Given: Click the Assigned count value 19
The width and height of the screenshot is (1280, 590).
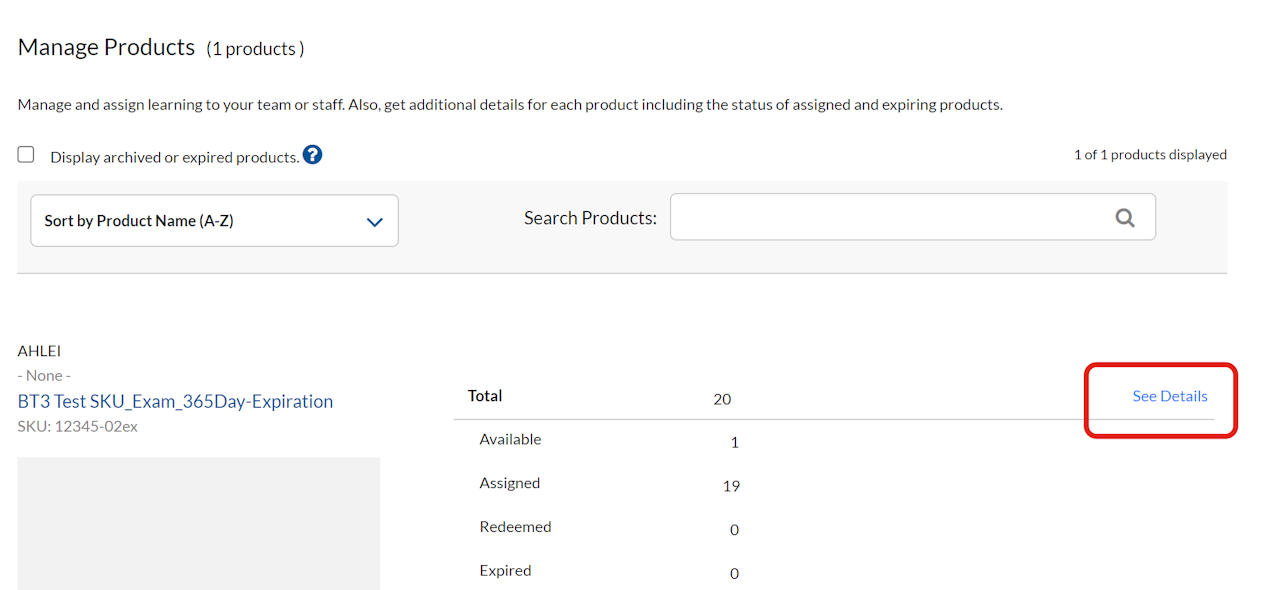Looking at the screenshot, I should click(731, 486).
